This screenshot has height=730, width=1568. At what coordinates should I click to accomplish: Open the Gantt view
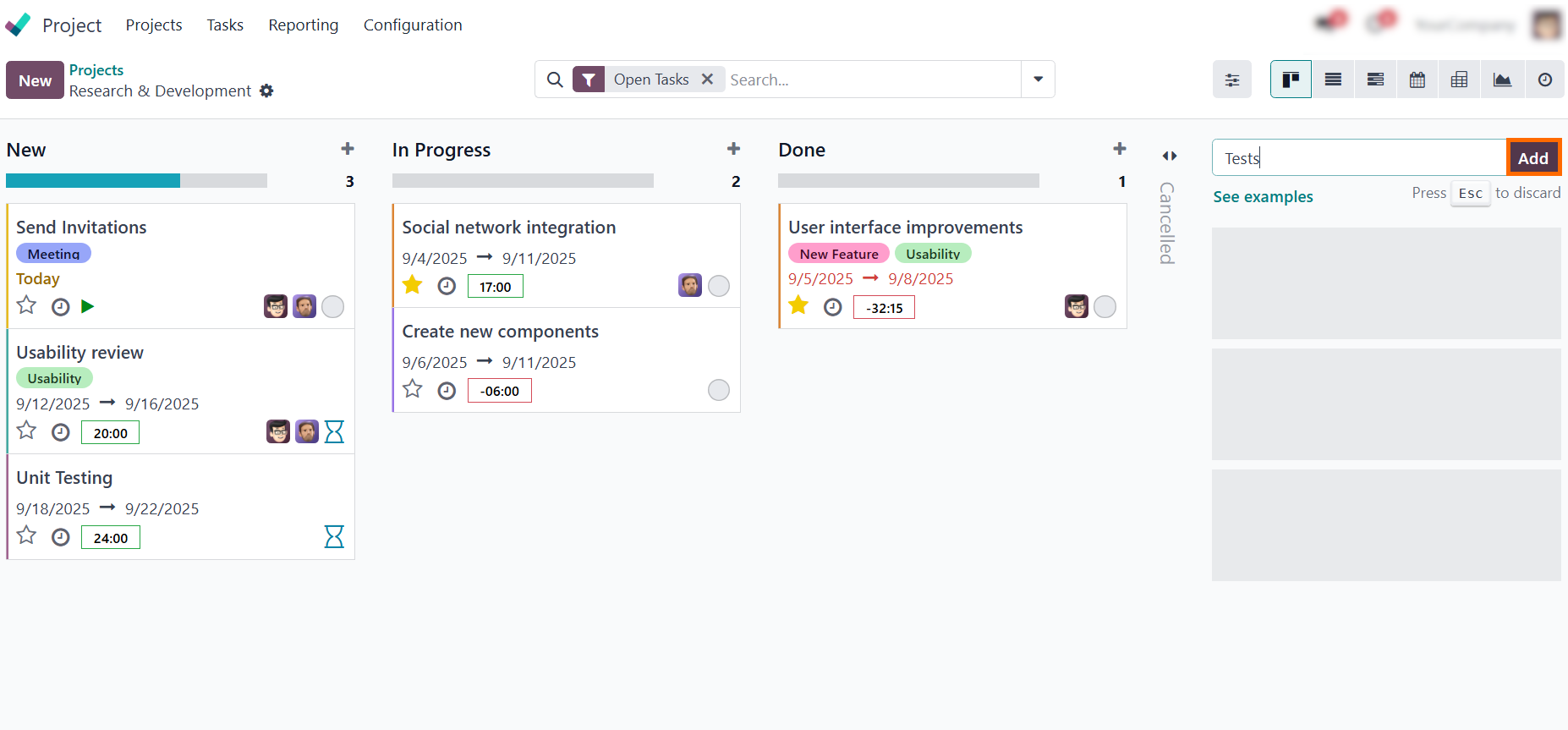pos(1375,79)
